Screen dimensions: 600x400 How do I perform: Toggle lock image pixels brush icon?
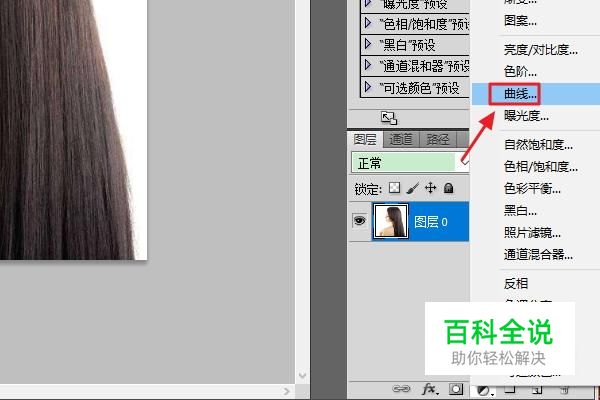(412, 188)
